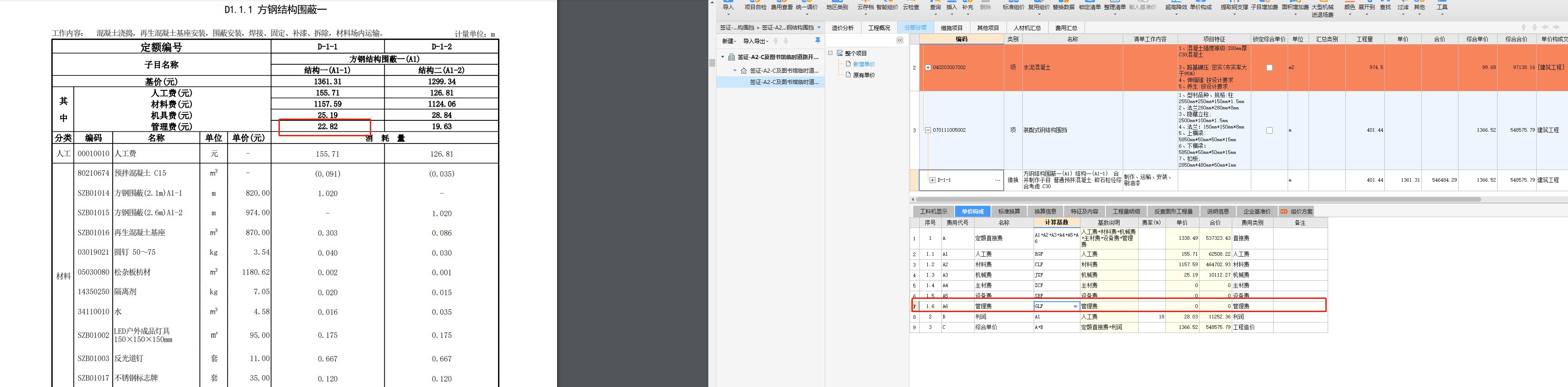The image size is (1568, 387).
Task: Open 工程量明细 detail tab
Action: [x=1126, y=211]
